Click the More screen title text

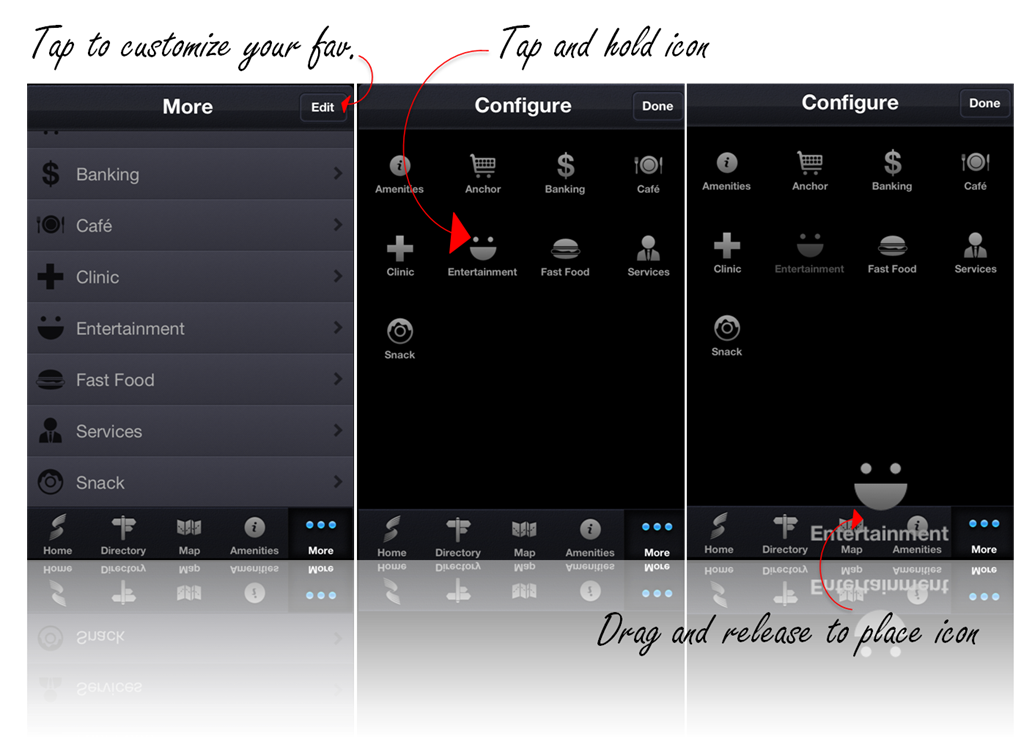(188, 106)
